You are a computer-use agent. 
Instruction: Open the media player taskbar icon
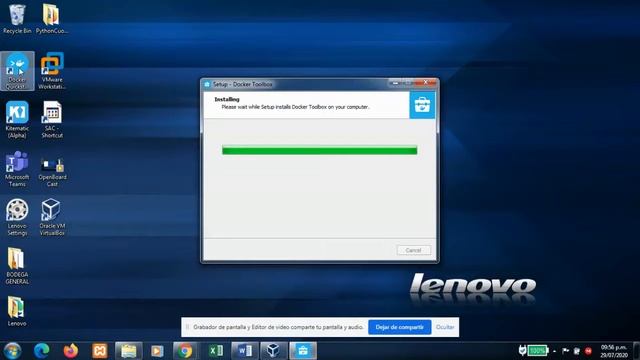click(157, 351)
